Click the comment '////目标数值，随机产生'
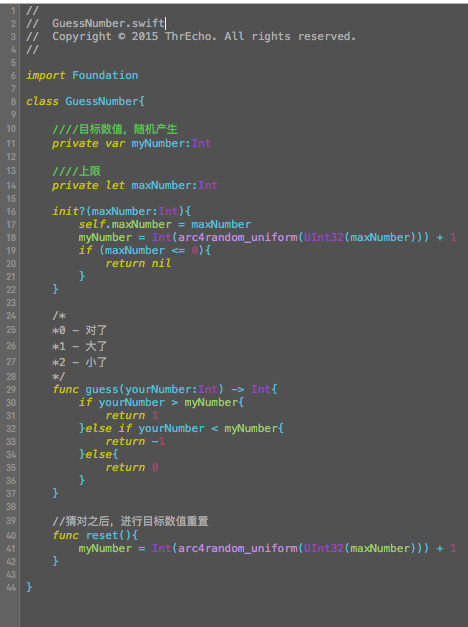468x627 pixels. (x=115, y=129)
